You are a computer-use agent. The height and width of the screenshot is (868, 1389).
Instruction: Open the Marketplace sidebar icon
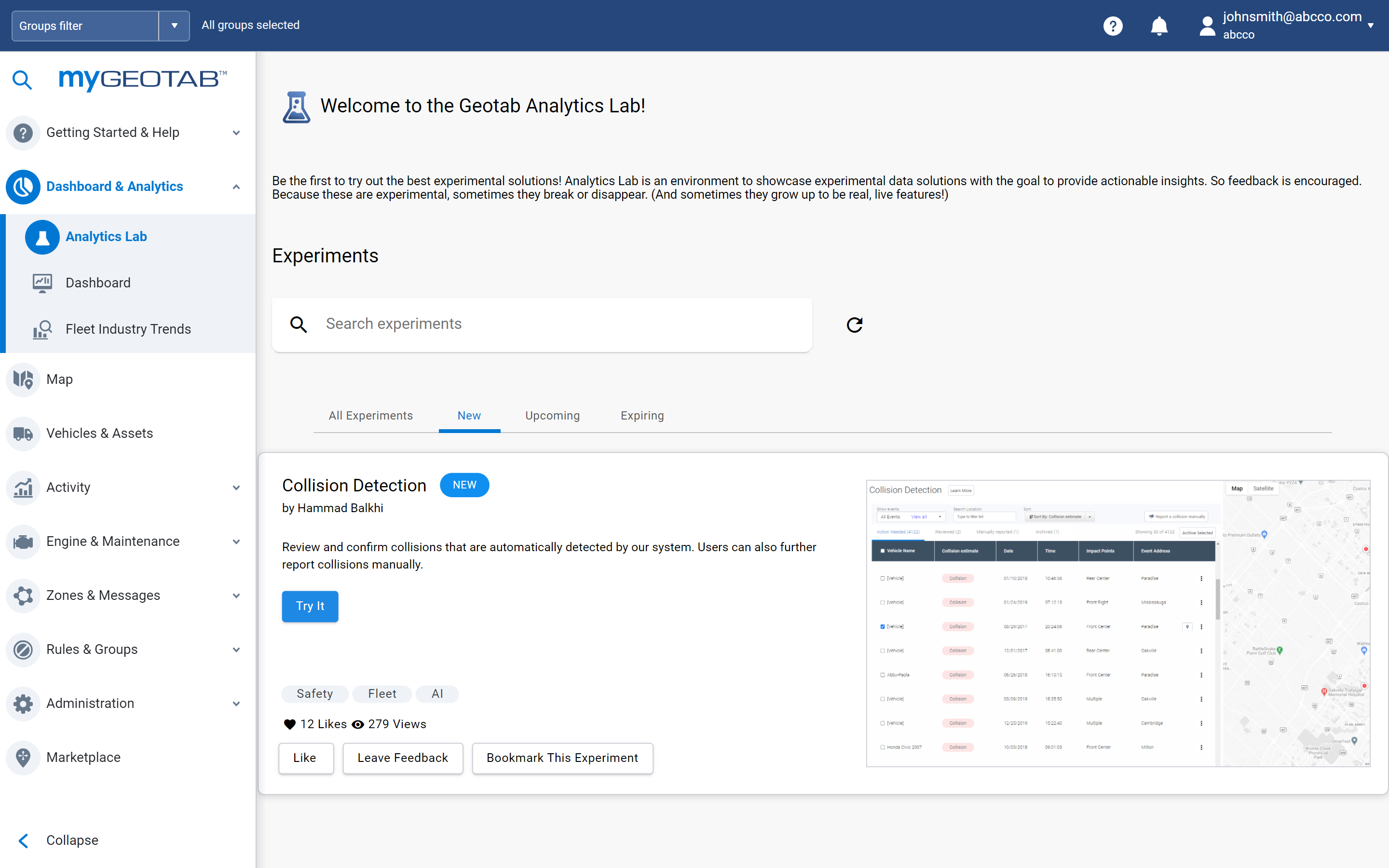(23, 757)
